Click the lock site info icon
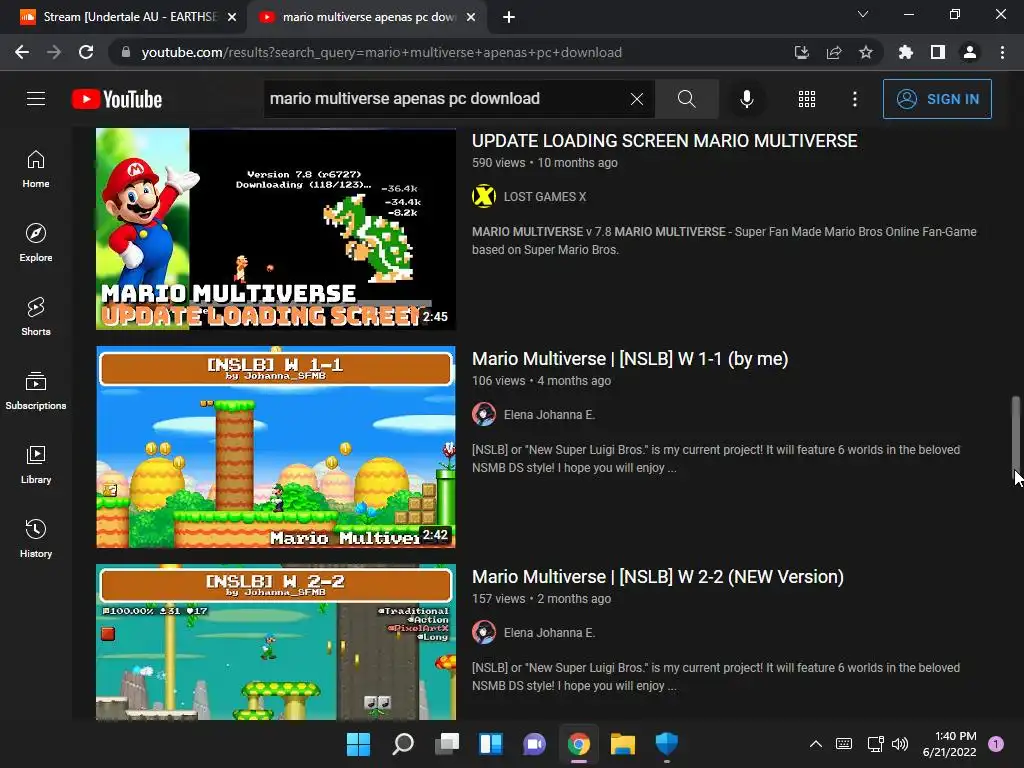This screenshot has width=1024, height=768. pos(126,52)
